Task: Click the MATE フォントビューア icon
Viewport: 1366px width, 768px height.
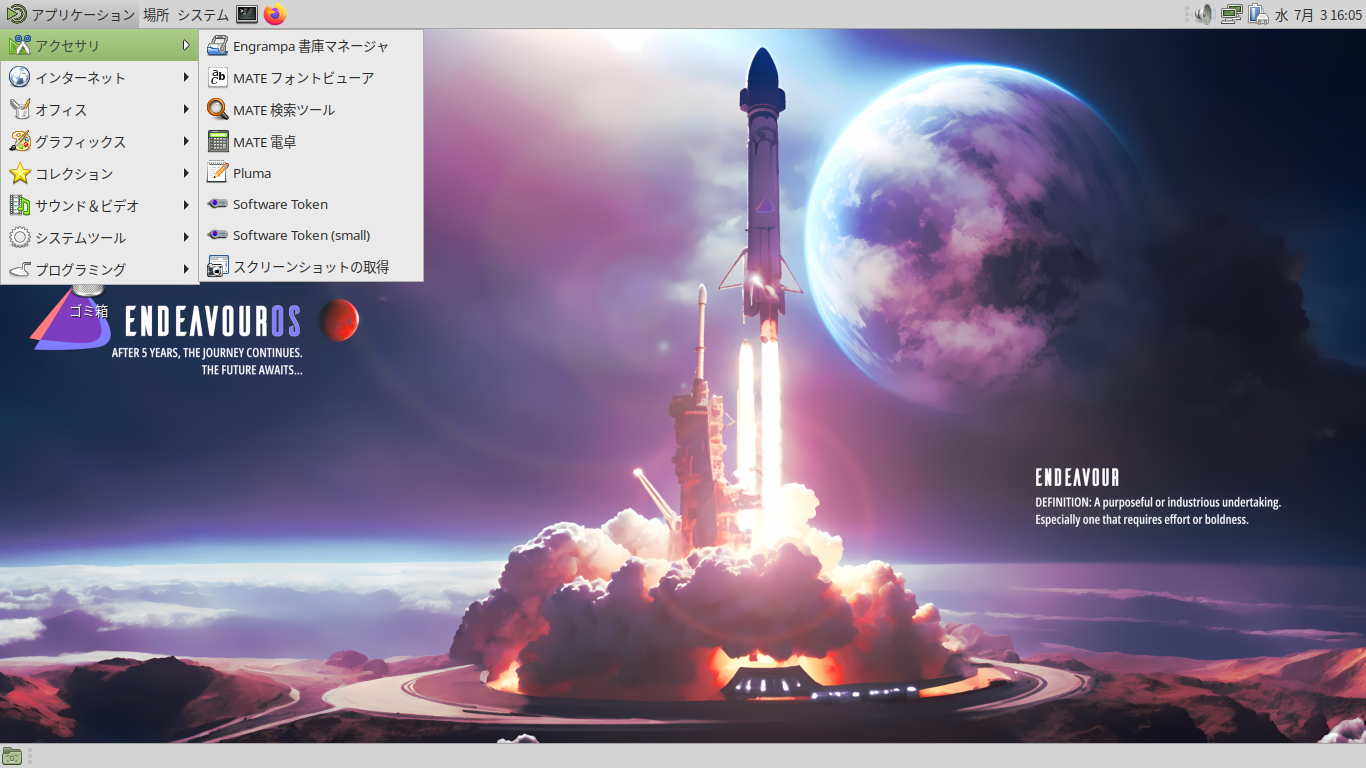Action: pyautogui.click(x=217, y=77)
